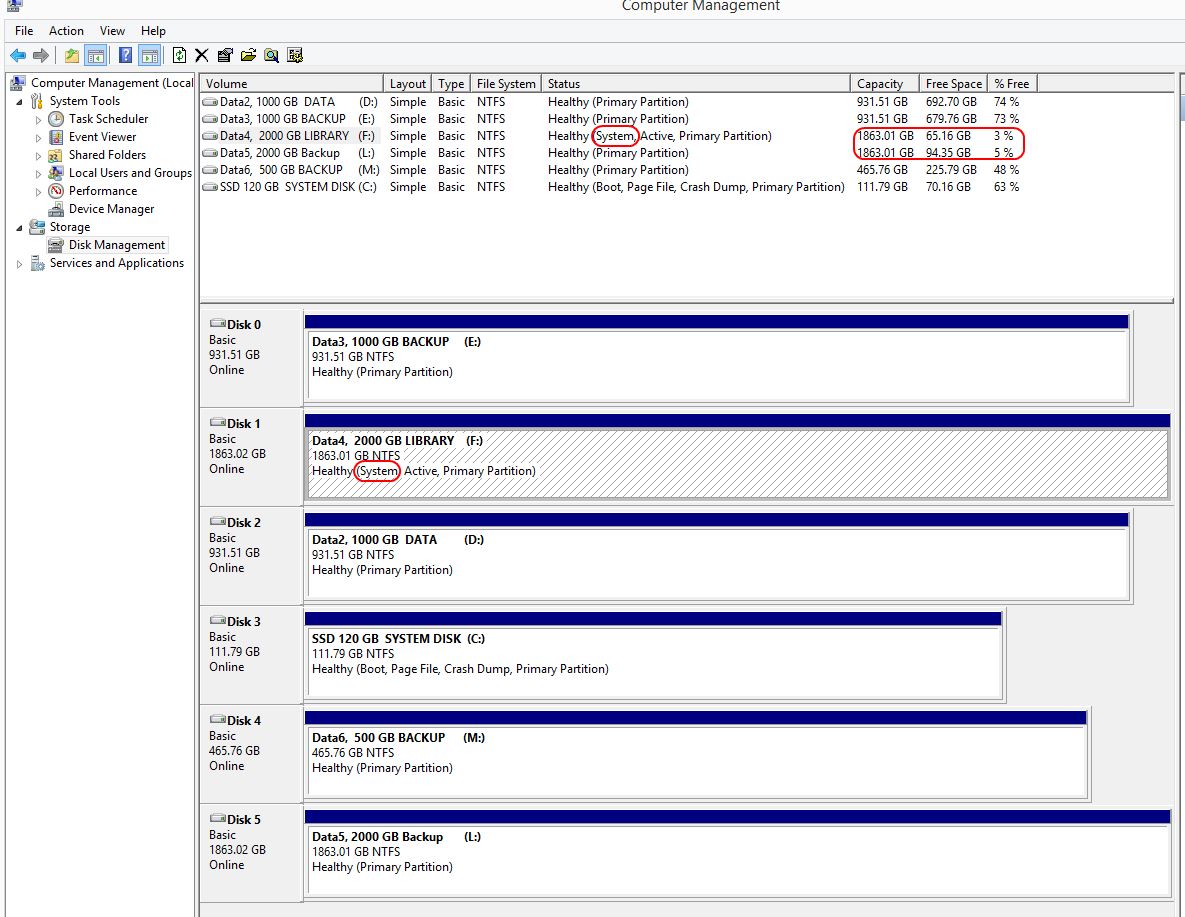Click the open folder toolbar icon
Screen dimensions: 1185x917
tap(248, 55)
